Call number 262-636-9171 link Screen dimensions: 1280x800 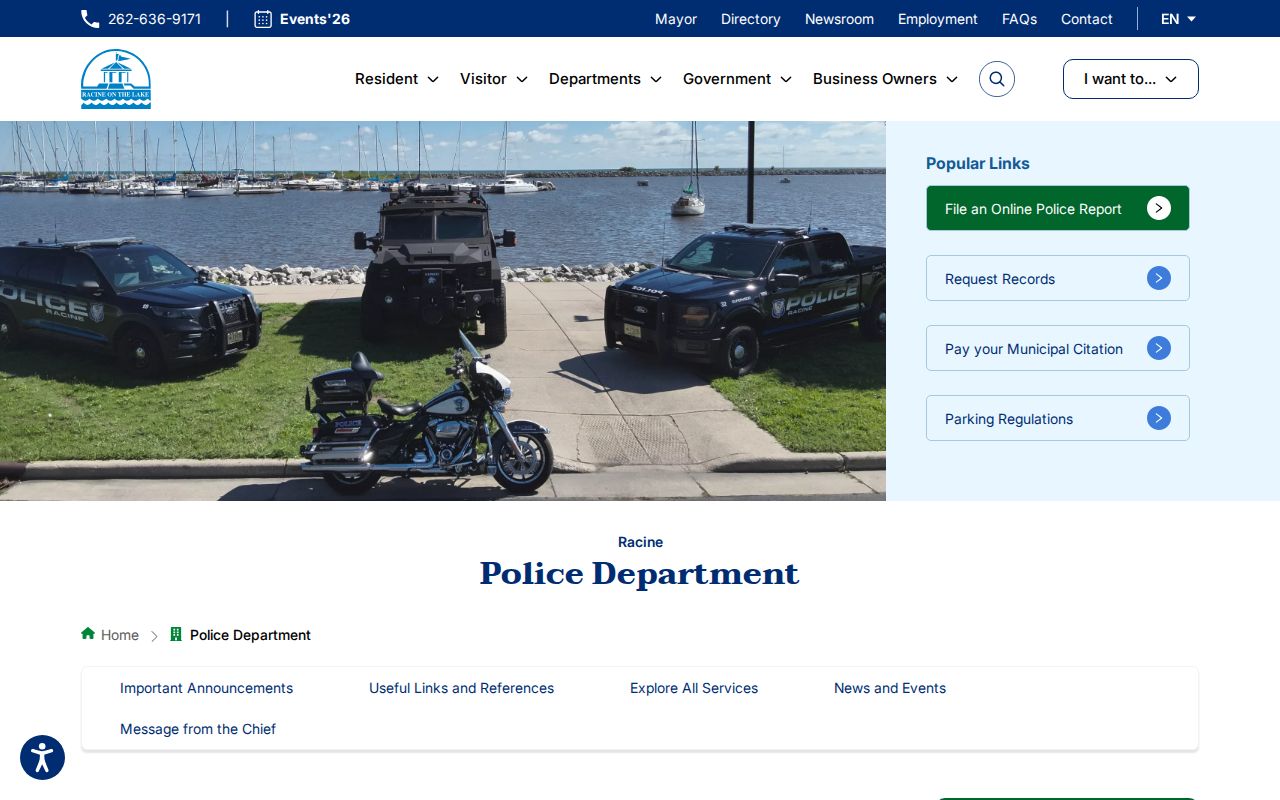point(154,19)
